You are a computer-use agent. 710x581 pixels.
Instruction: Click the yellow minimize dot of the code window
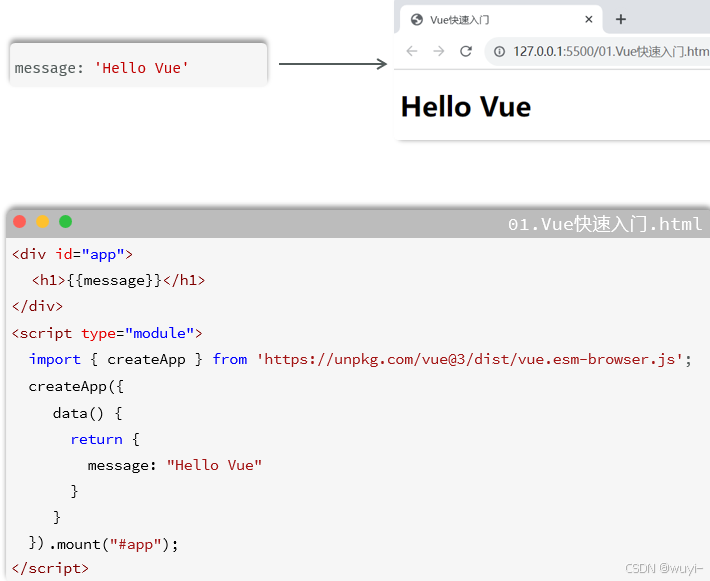pos(43,221)
